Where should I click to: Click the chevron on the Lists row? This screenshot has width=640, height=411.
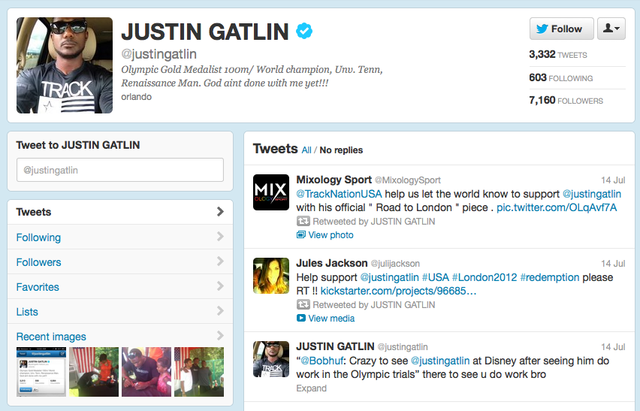[x=220, y=311]
